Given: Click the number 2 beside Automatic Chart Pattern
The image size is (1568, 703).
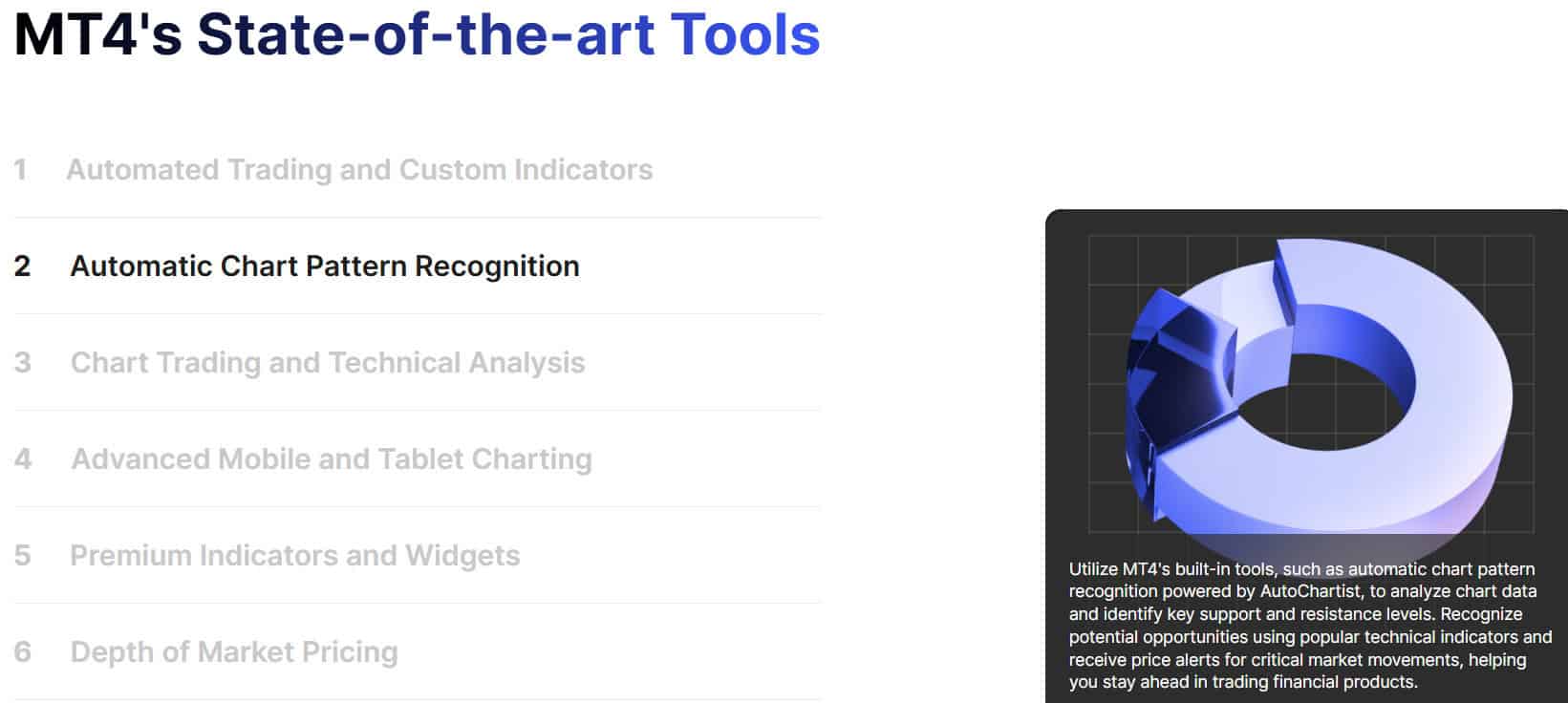Looking at the screenshot, I should 22,266.
